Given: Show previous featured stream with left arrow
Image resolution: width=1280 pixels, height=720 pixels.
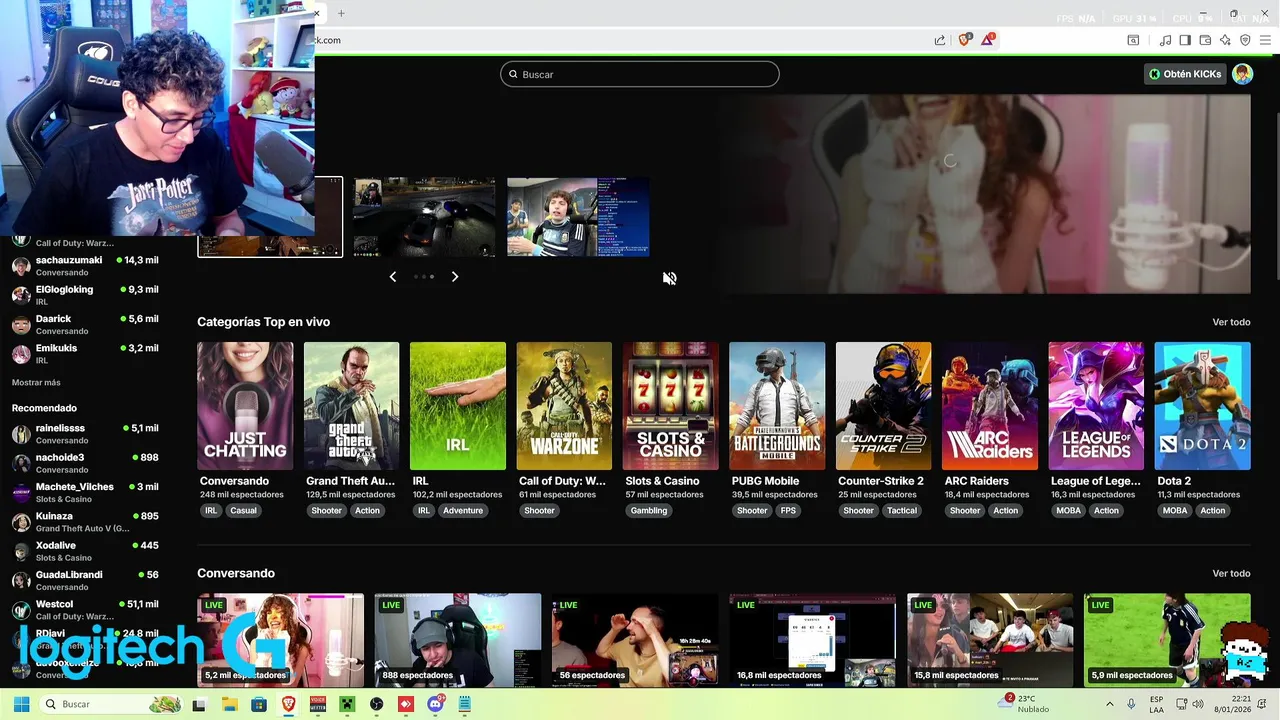Looking at the screenshot, I should [393, 277].
